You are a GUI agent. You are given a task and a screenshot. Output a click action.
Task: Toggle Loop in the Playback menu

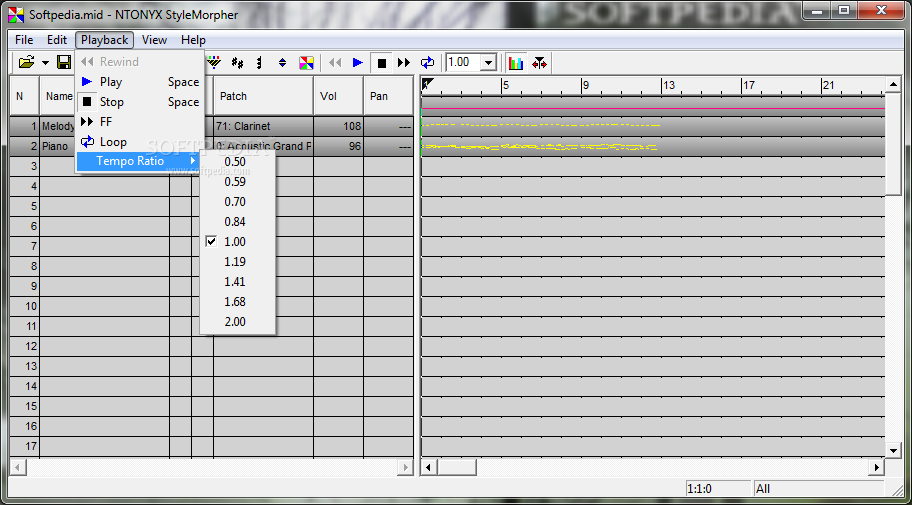click(140, 141)
